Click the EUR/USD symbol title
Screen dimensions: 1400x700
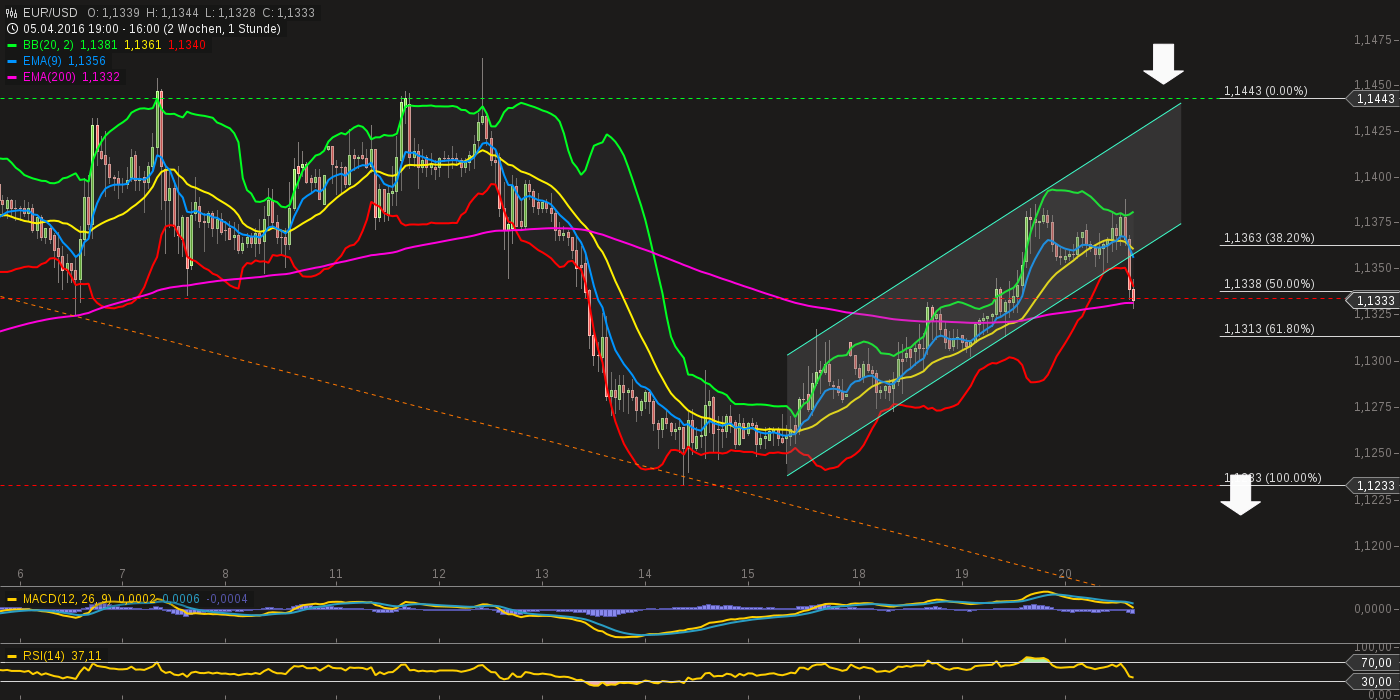pos(50,13)
